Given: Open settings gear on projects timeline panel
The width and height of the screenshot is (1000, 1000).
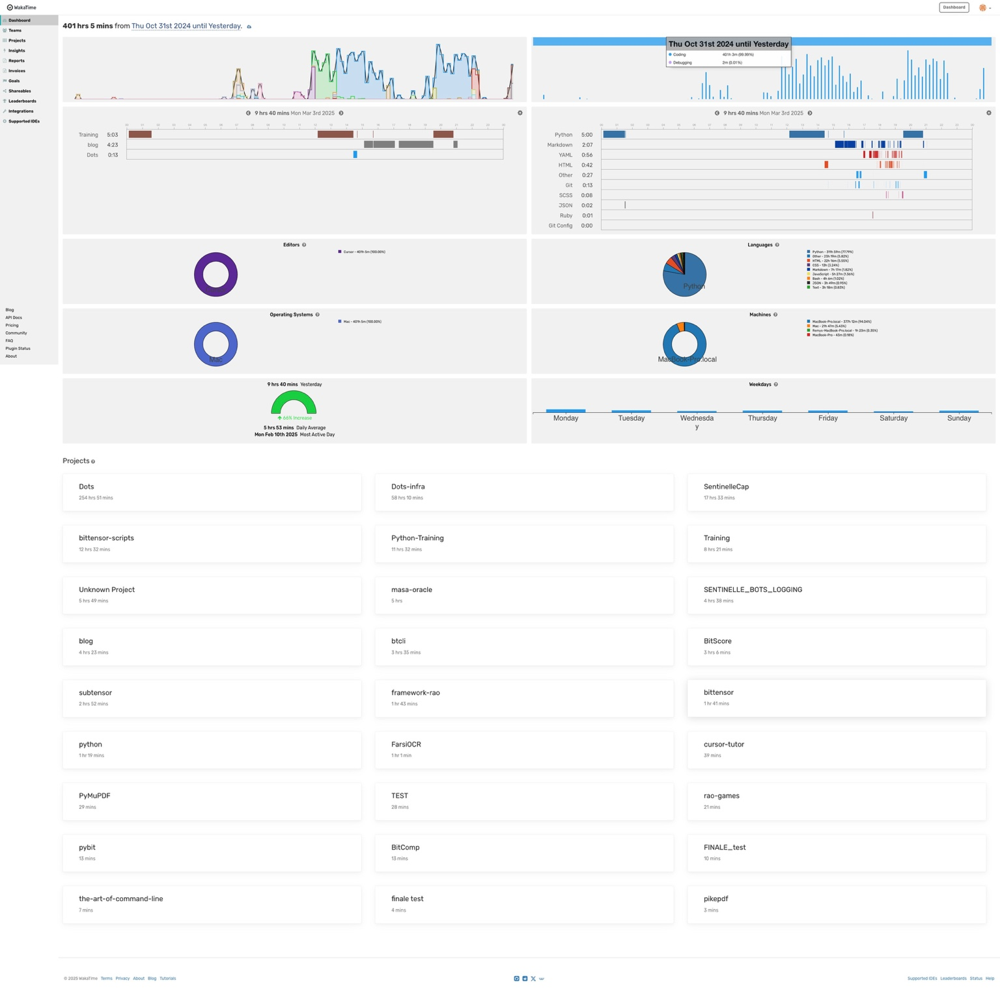Looking at the screenshot, I should point(520,113).
